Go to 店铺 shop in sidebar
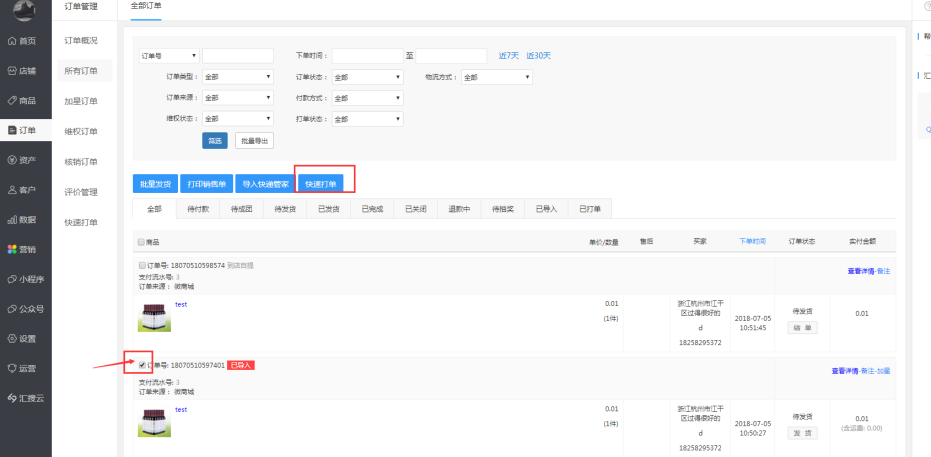Screen dimensions: 931x457 (22, 71)
